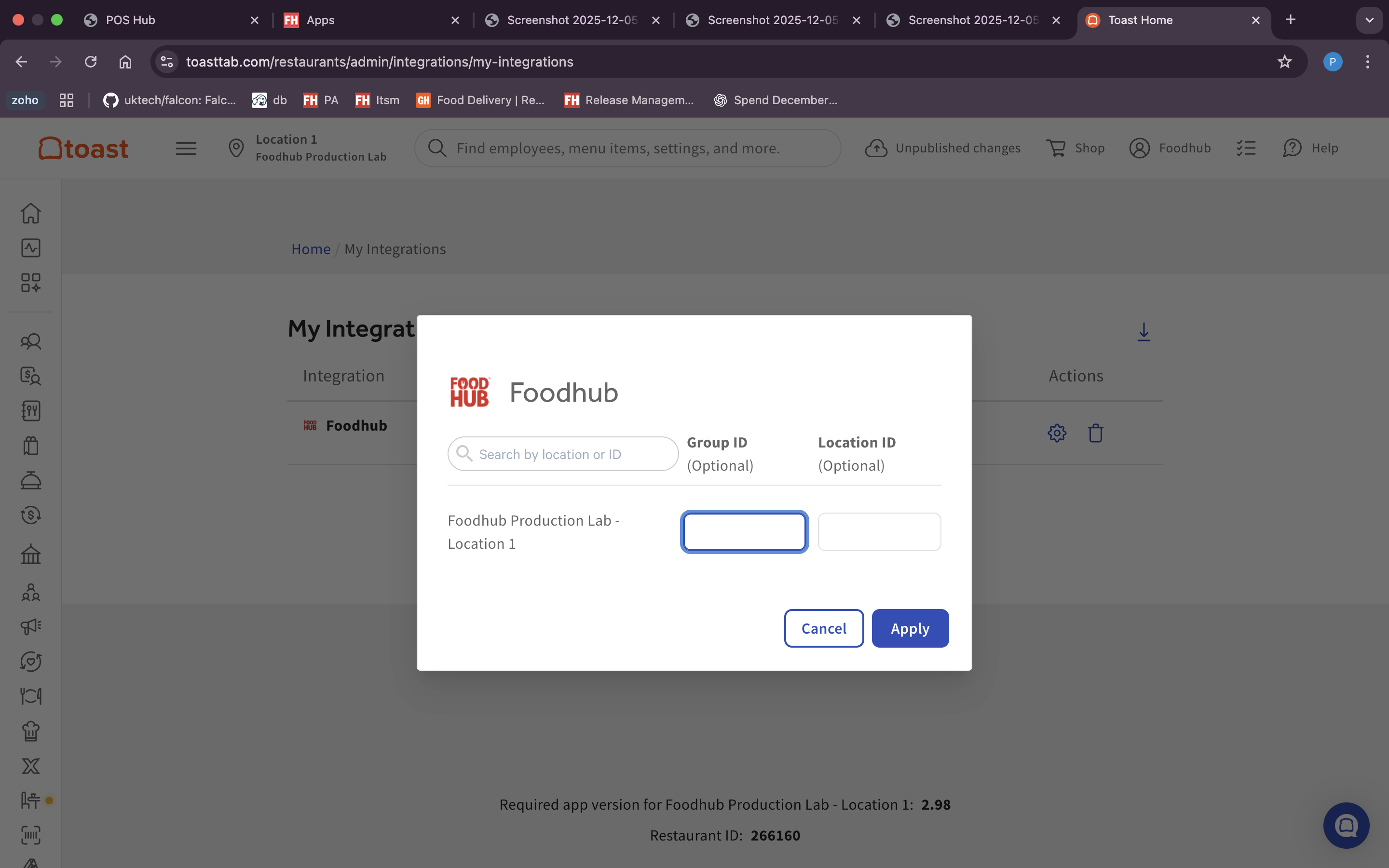Switch to the Apps browser tab

click(x=320, y=19)
